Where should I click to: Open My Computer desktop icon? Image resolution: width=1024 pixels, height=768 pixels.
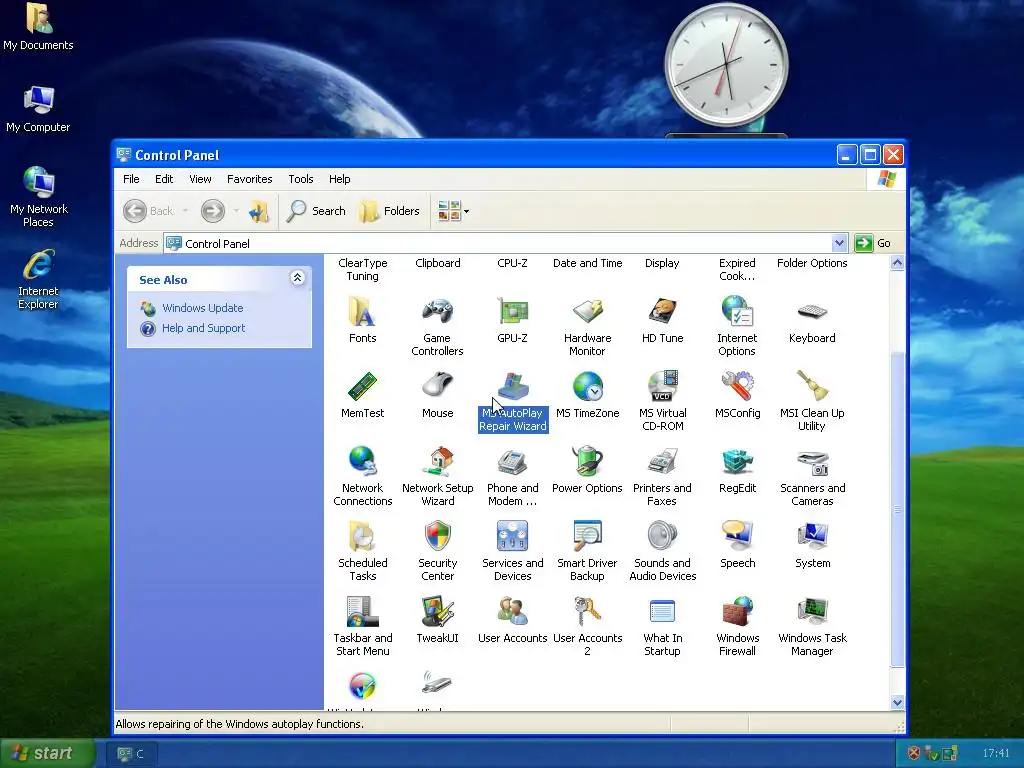(x=38, y=109)
